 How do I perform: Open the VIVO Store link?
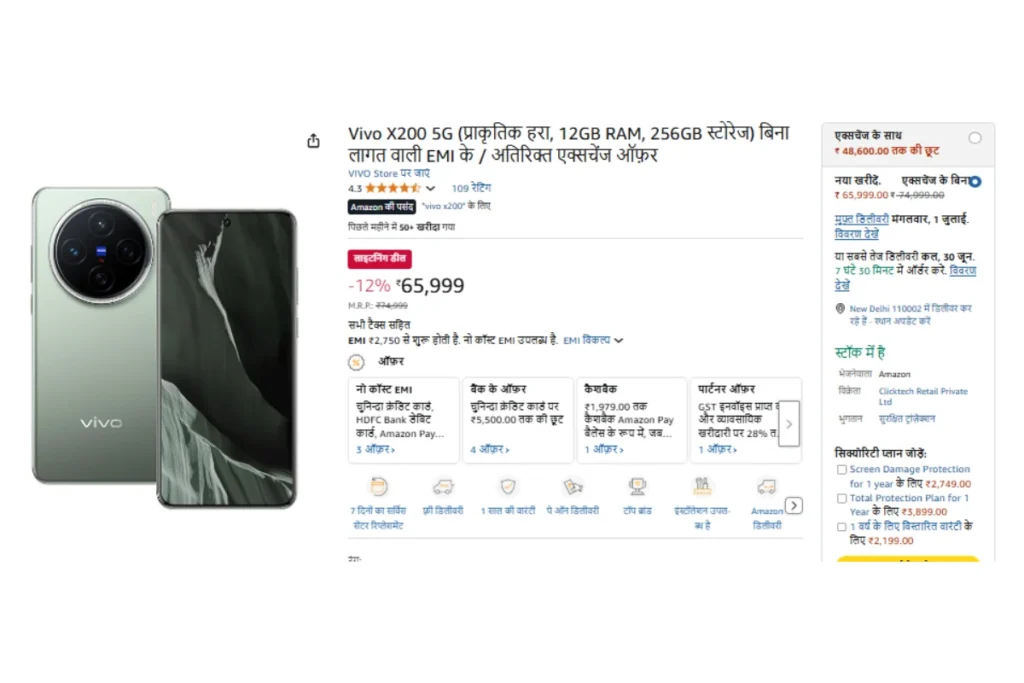pos(389,174)
